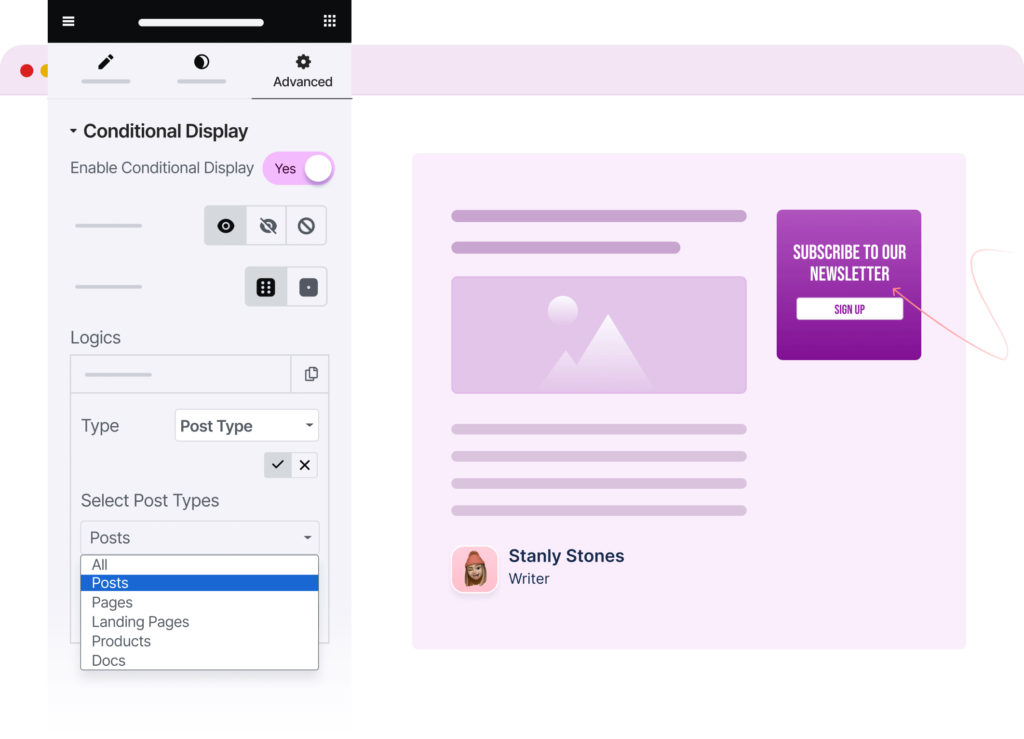Open the Select Post Types dropdown
1024x739 pixels.
point(199,538)
